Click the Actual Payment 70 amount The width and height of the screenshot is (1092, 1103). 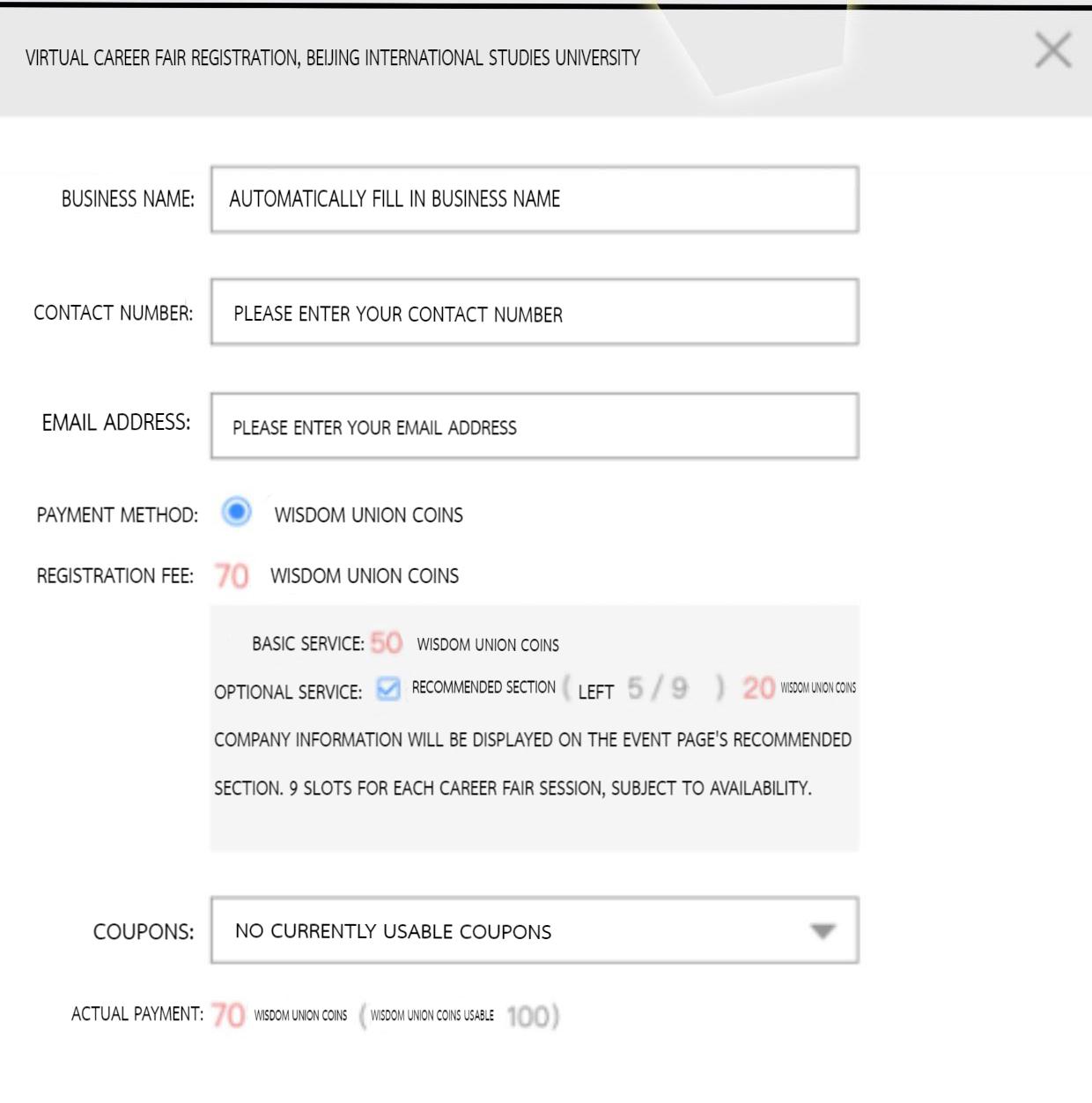(228, 1015)
